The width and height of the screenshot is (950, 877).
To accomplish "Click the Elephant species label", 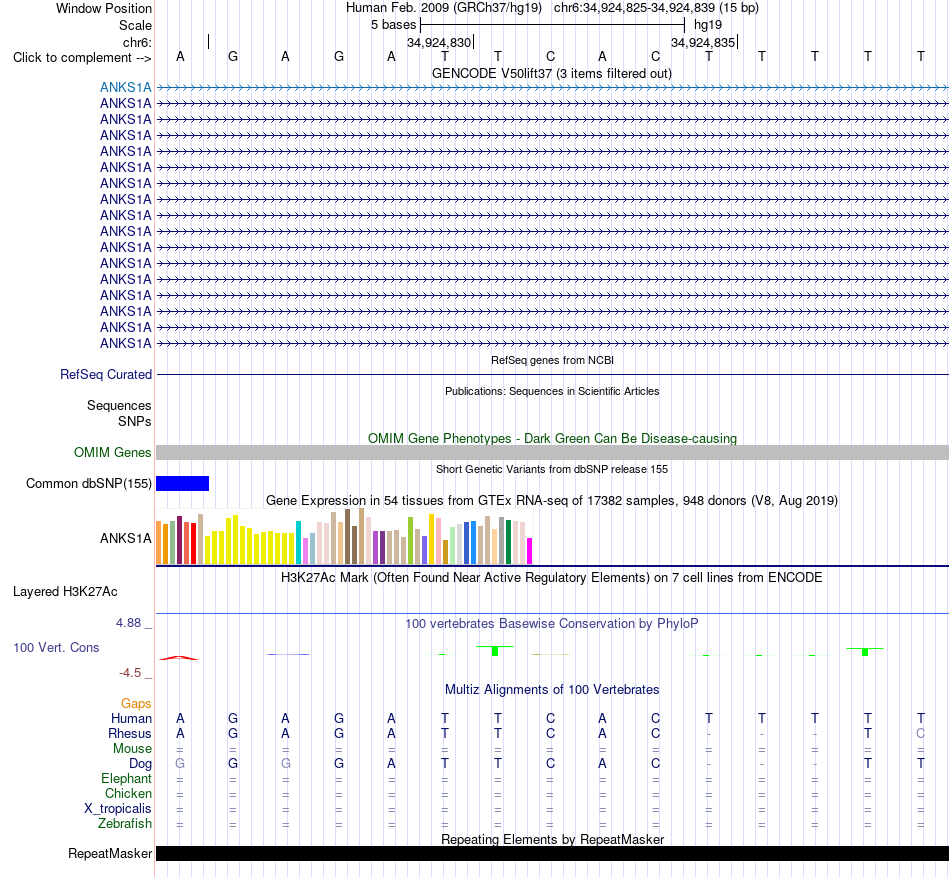I will coord(126,778).
